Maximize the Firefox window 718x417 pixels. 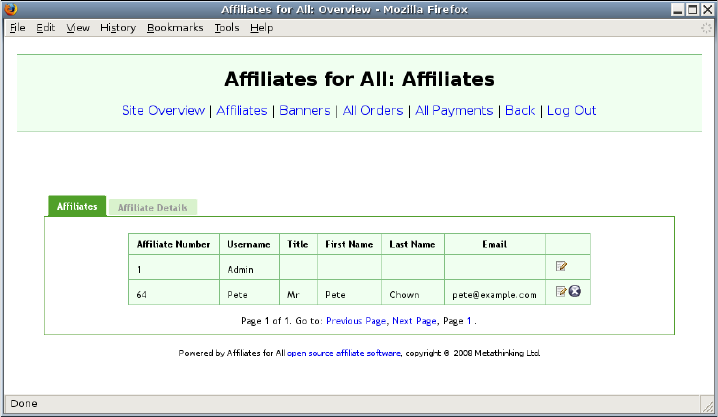[x=693, y=9]
